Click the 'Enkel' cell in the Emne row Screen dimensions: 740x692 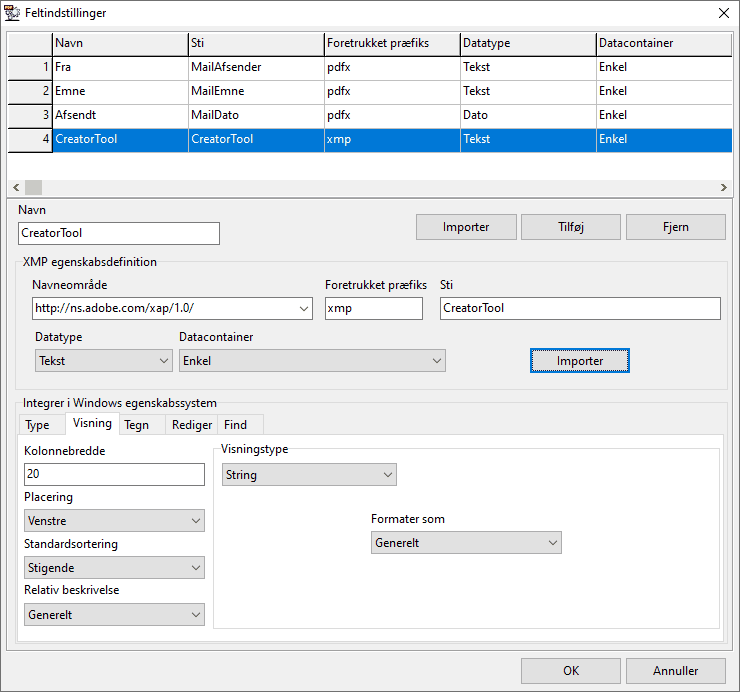(664, 92)
